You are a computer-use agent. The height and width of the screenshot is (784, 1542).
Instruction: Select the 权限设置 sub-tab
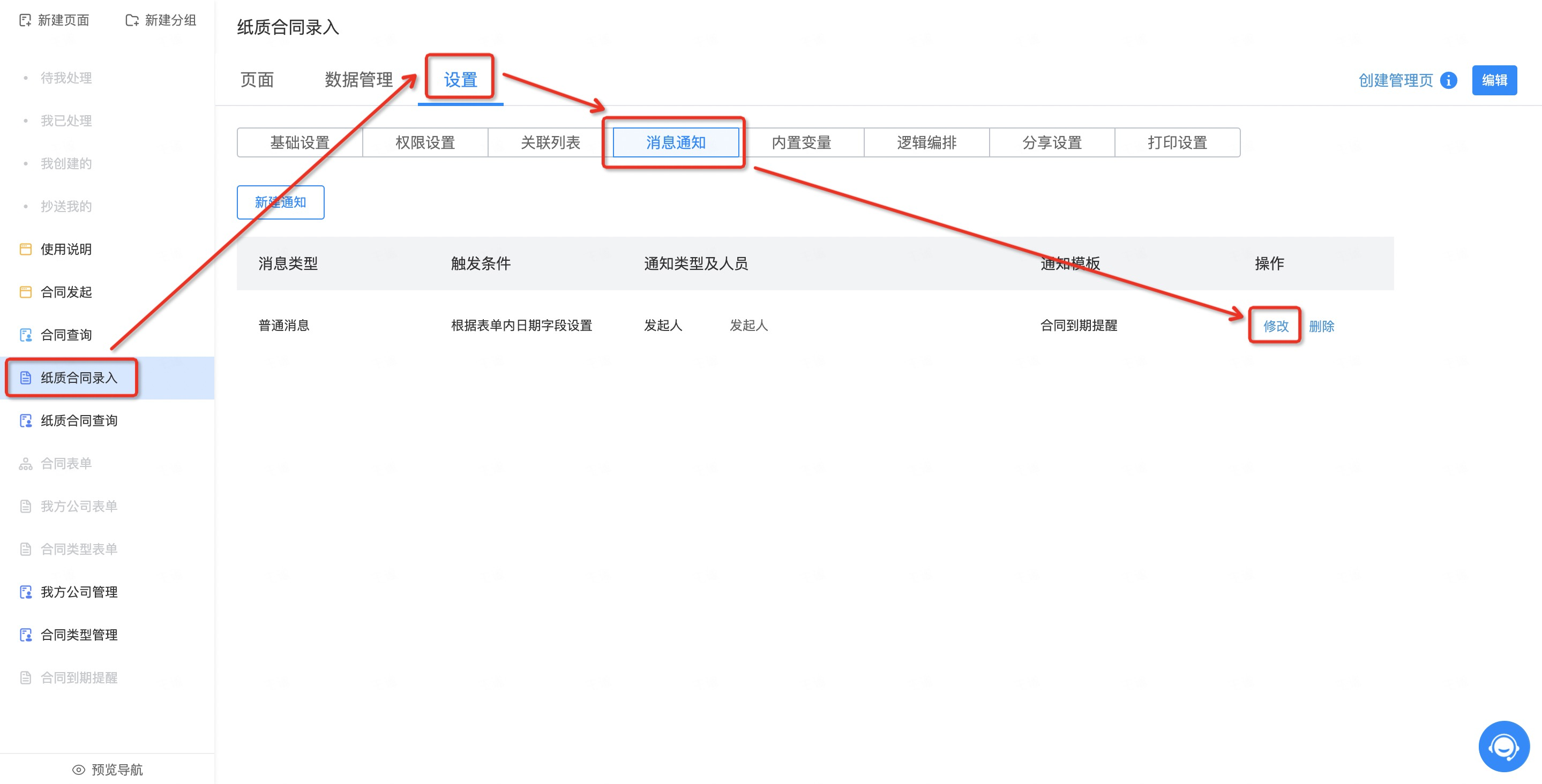tap(425, 142)
